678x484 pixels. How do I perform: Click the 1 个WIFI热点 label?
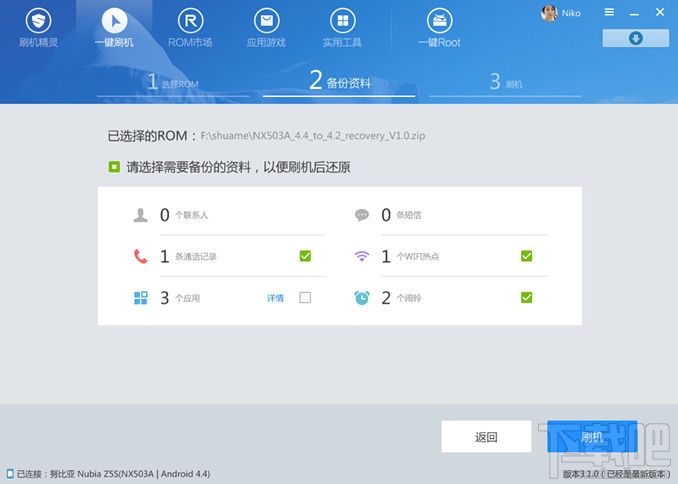coord(410,256)
